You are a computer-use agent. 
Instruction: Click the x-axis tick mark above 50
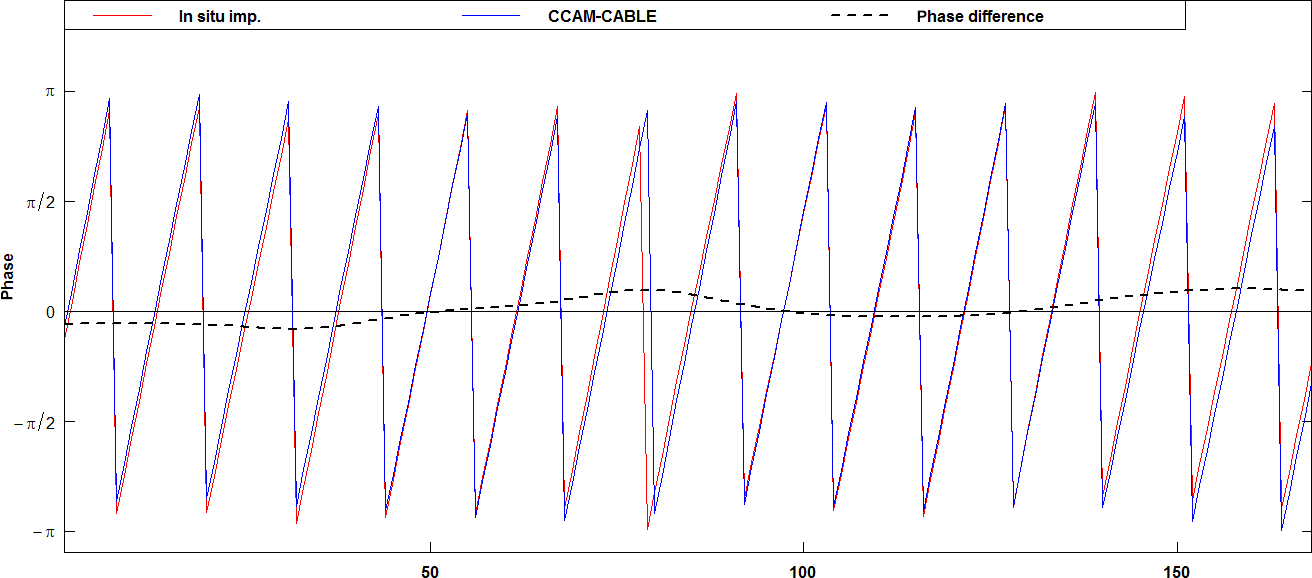(x=430, y=555)
